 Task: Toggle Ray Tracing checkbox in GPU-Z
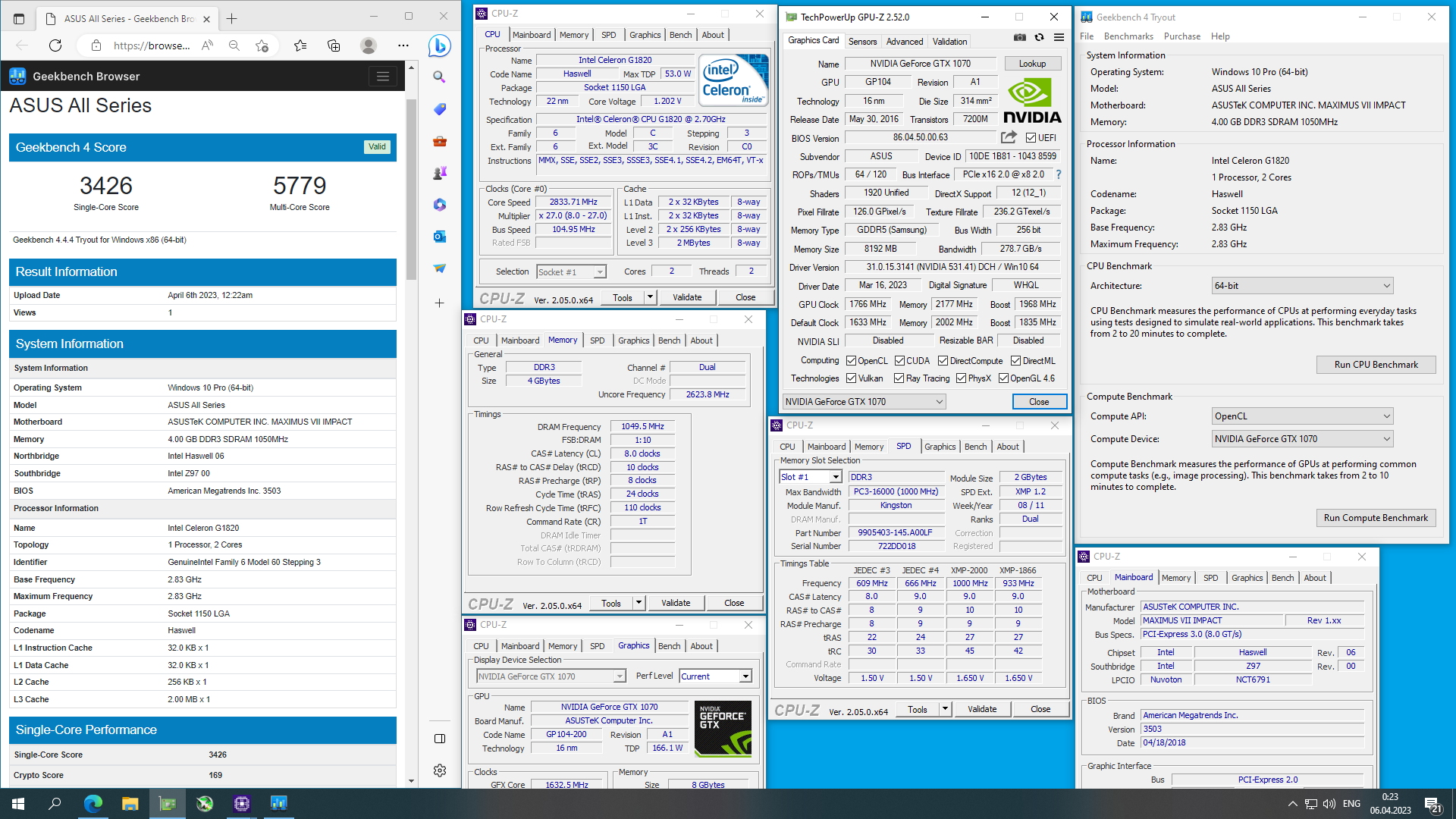(899, 378)
